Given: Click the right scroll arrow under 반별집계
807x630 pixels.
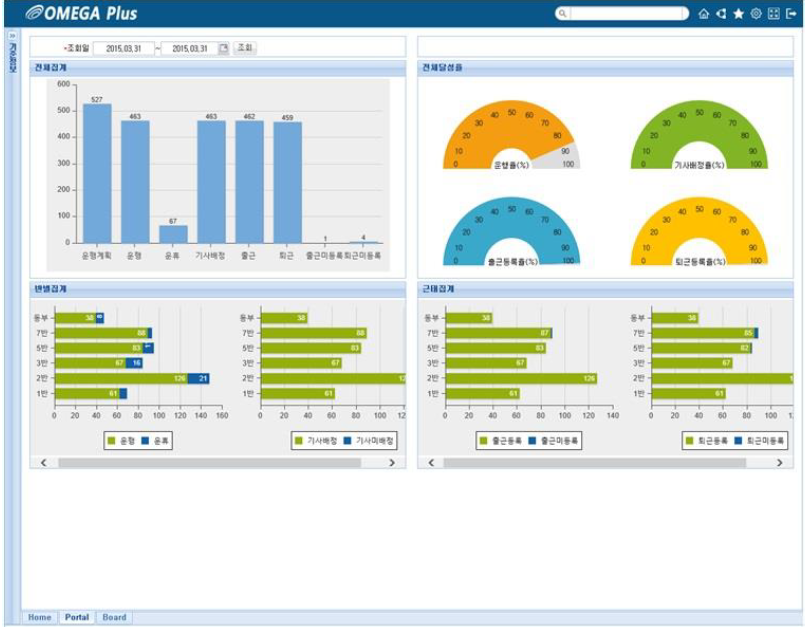Looking at the screenshot, I should point(391,463).
